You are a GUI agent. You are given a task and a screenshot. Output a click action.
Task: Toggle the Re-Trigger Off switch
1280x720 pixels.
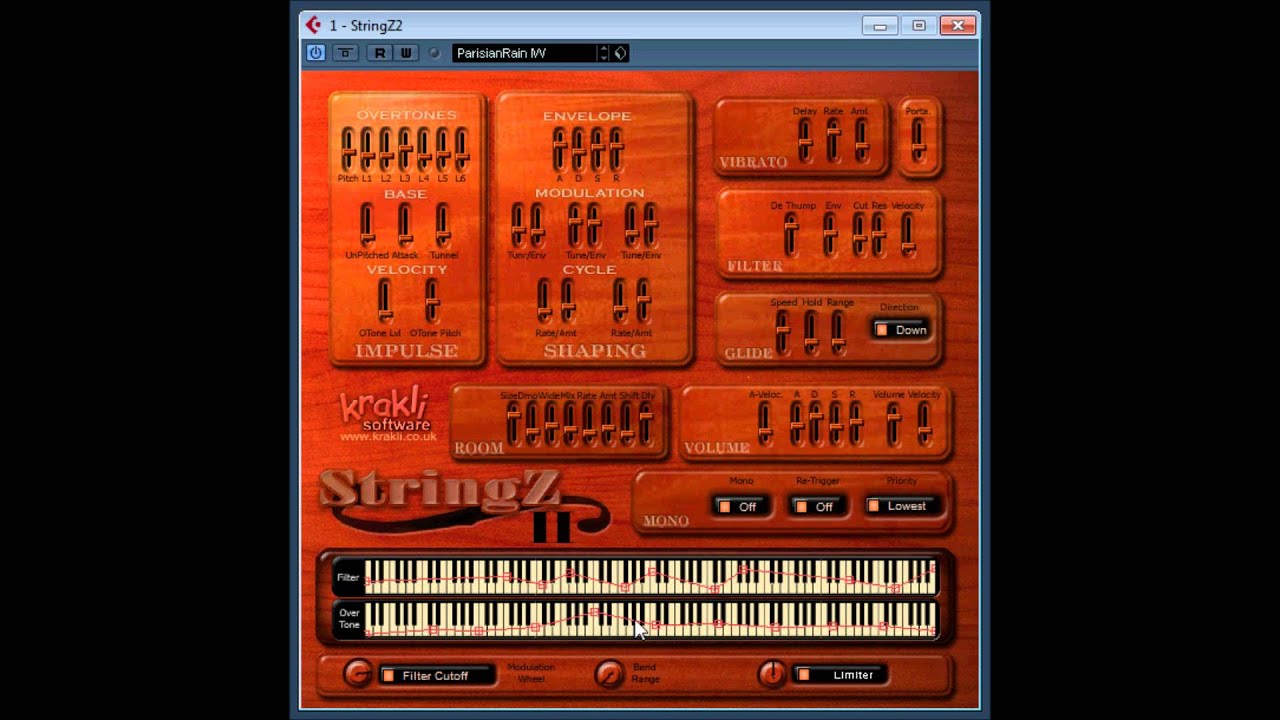pyautogui.click(x=816, y=507)
